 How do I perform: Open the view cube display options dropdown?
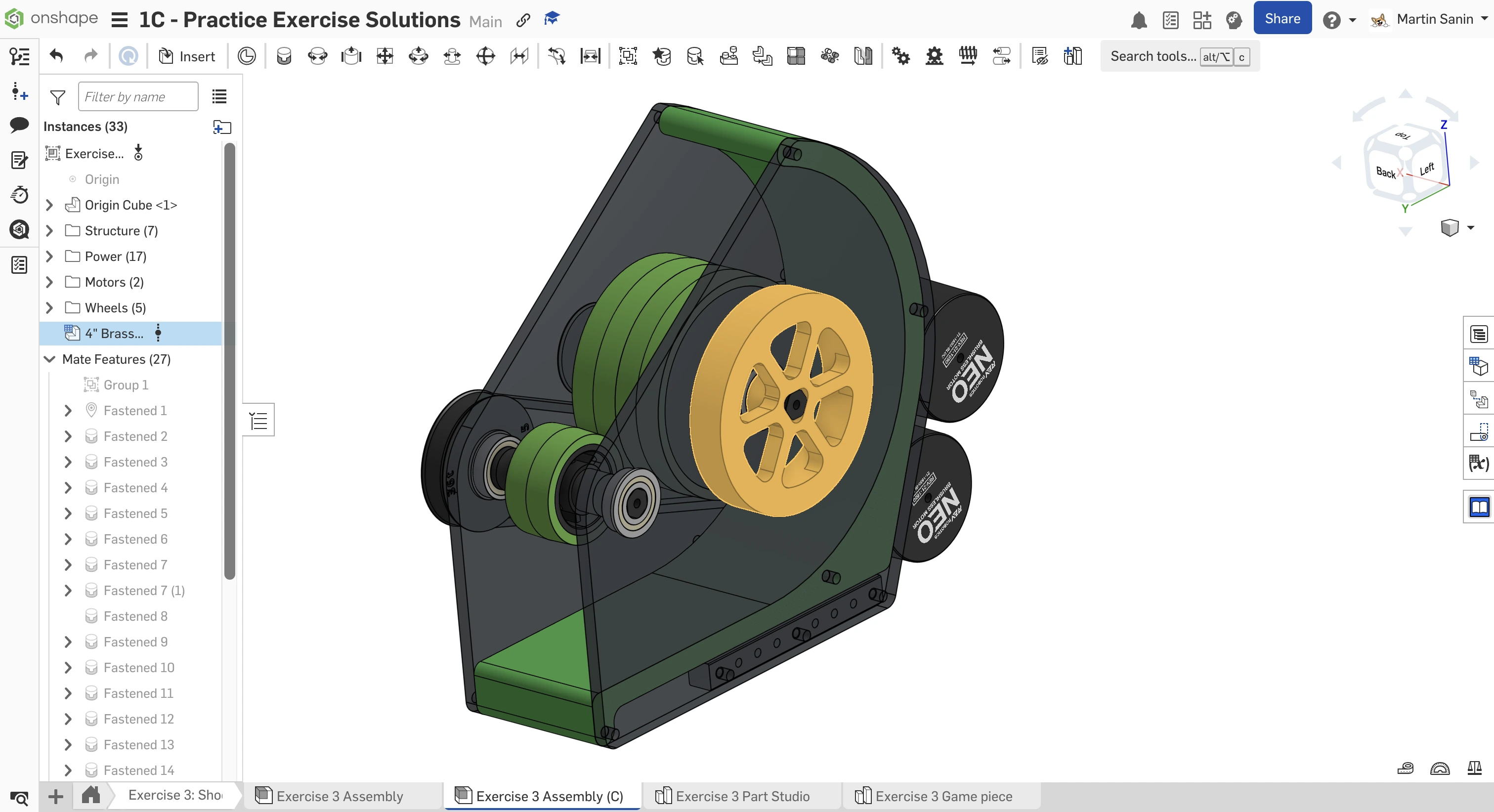pos(1470,227)
